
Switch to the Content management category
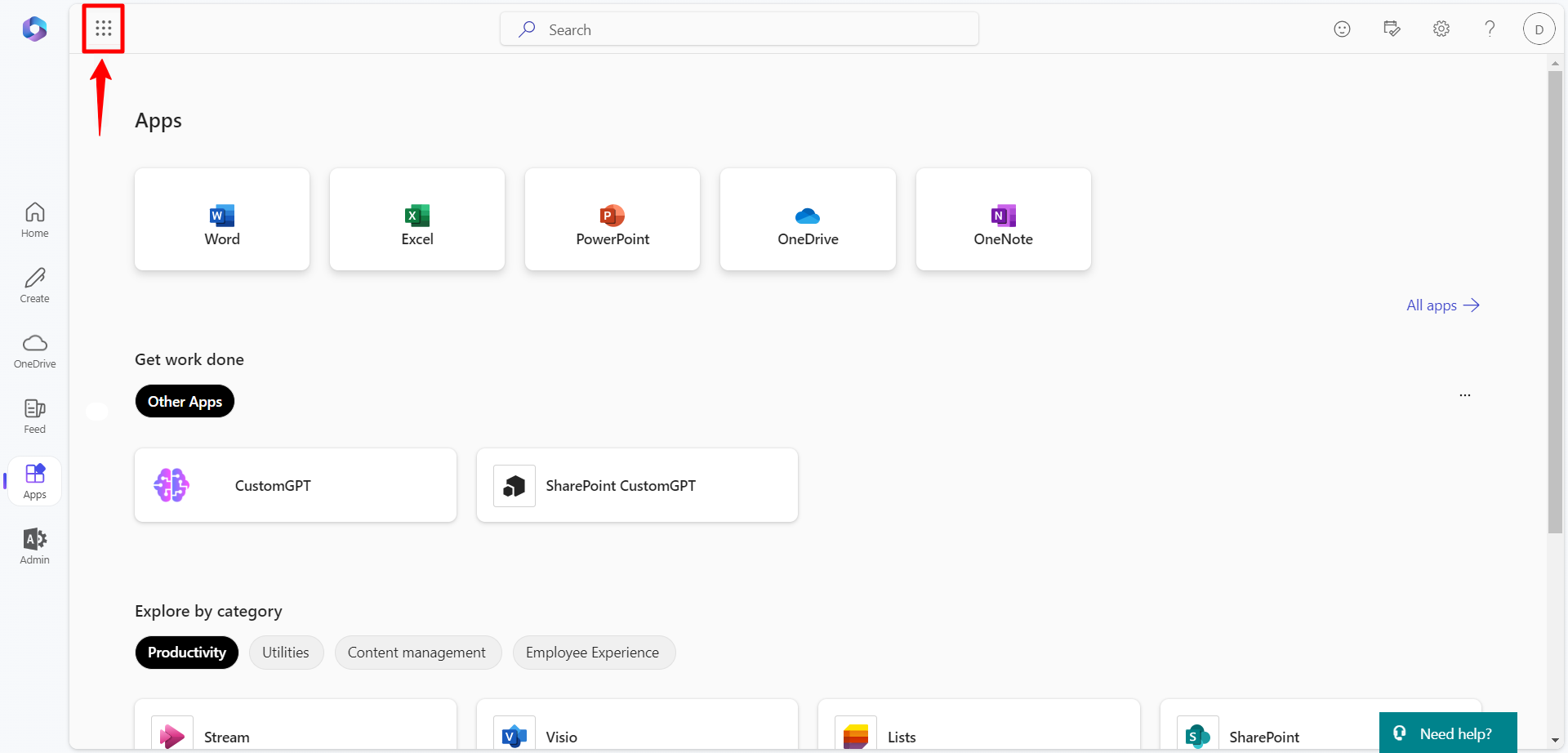point(416,653)
